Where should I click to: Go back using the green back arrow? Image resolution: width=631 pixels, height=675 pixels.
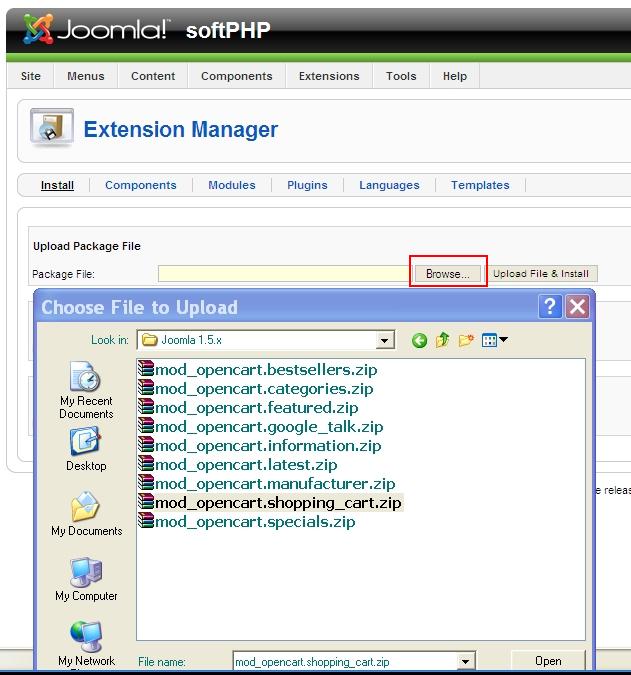tap(419, 341)
